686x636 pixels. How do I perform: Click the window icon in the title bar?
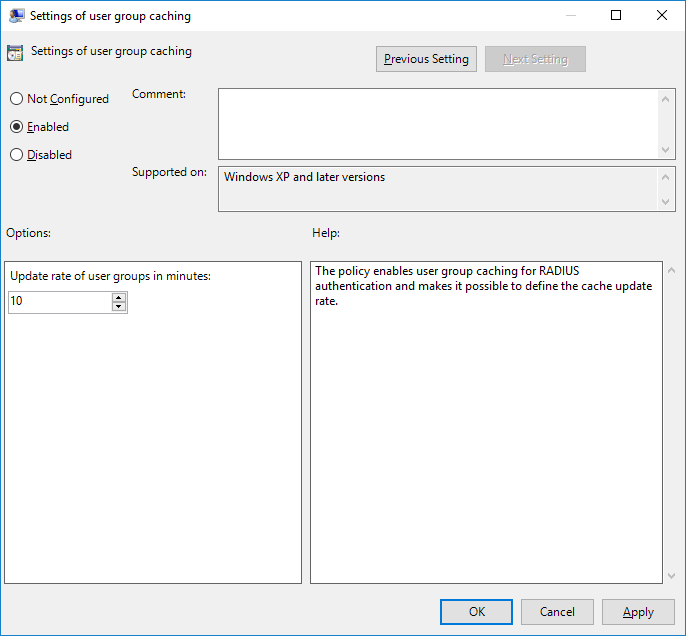17,16
